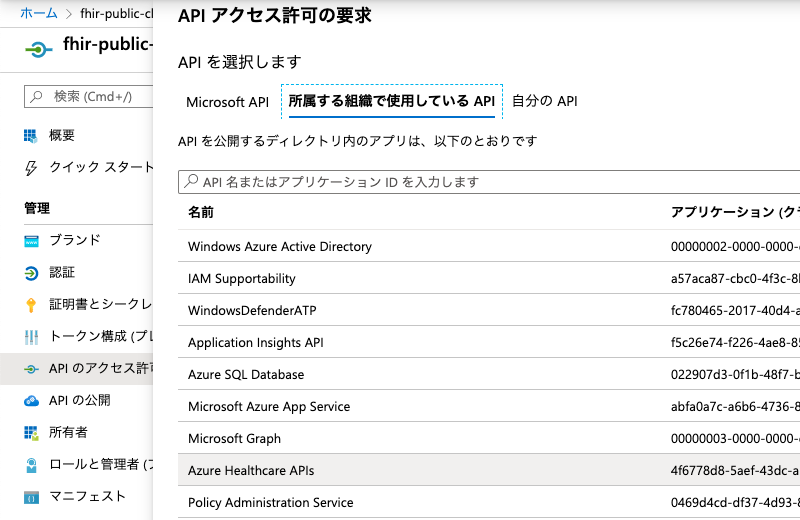800x520 pixels.
Task: Choose Azure Healthcare APIs from list
Action: pyautogui.click(x=489, y=470)
